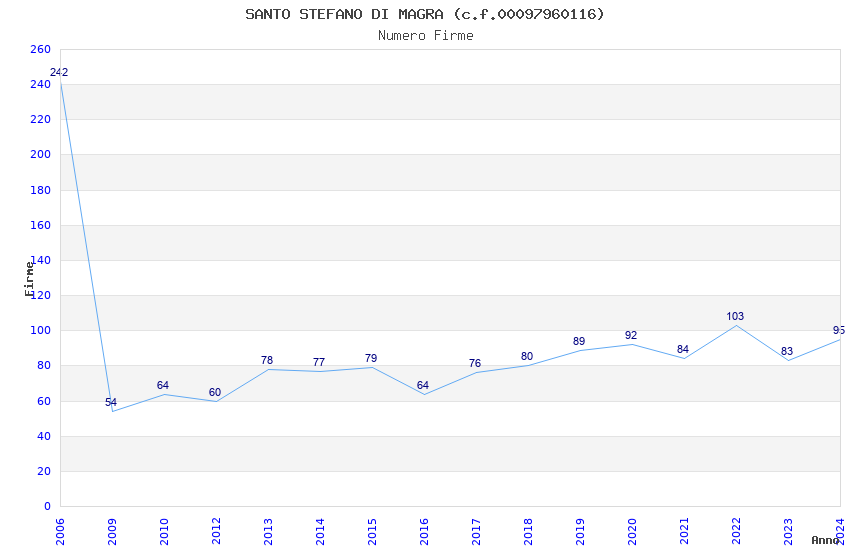Select the 2014 year axis label
The width and height of the screenshot is (850, 550).
pyautogui.click(x=320, y=531)
